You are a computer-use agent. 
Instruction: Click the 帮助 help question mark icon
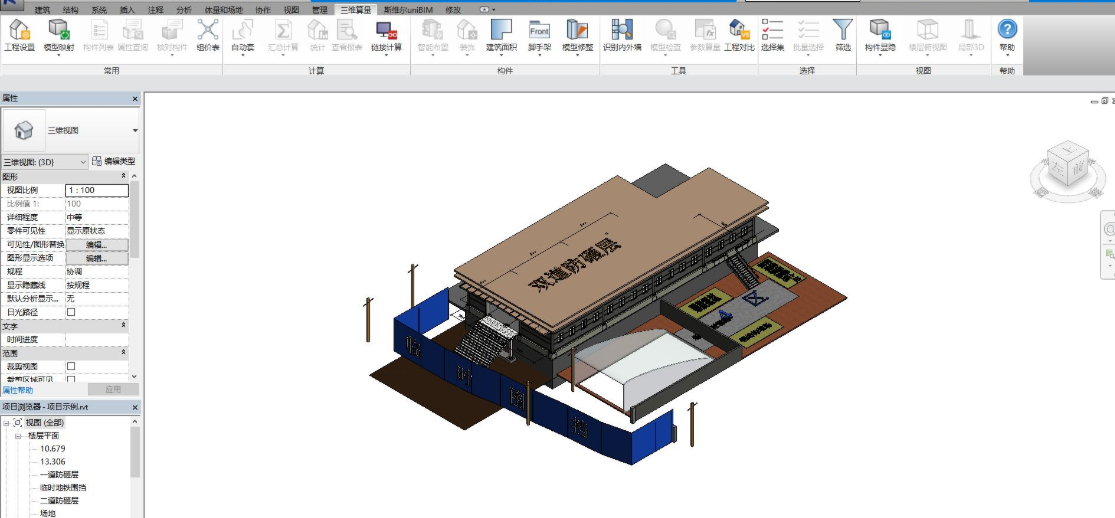coord(1007,30)
